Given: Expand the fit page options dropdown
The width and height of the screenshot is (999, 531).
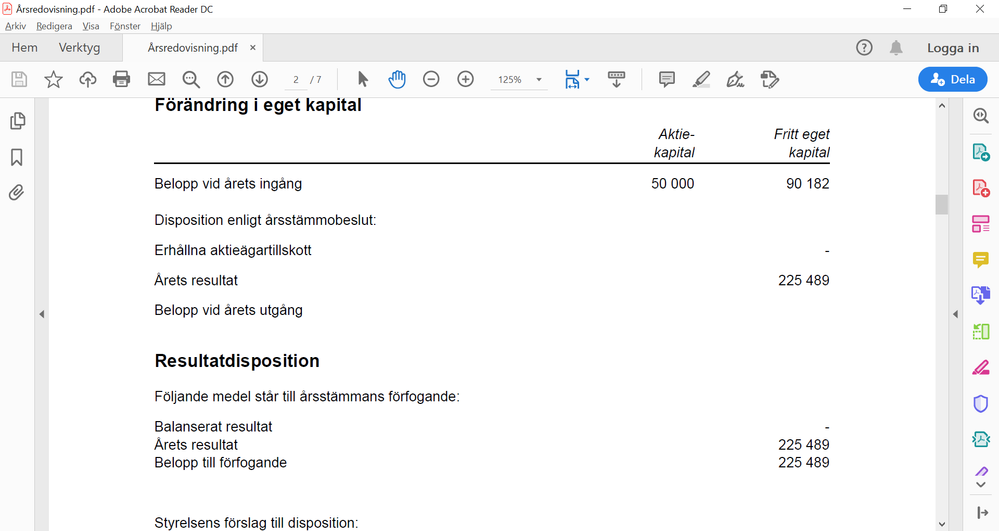Looking at the screenshot, I should (587, 80).
